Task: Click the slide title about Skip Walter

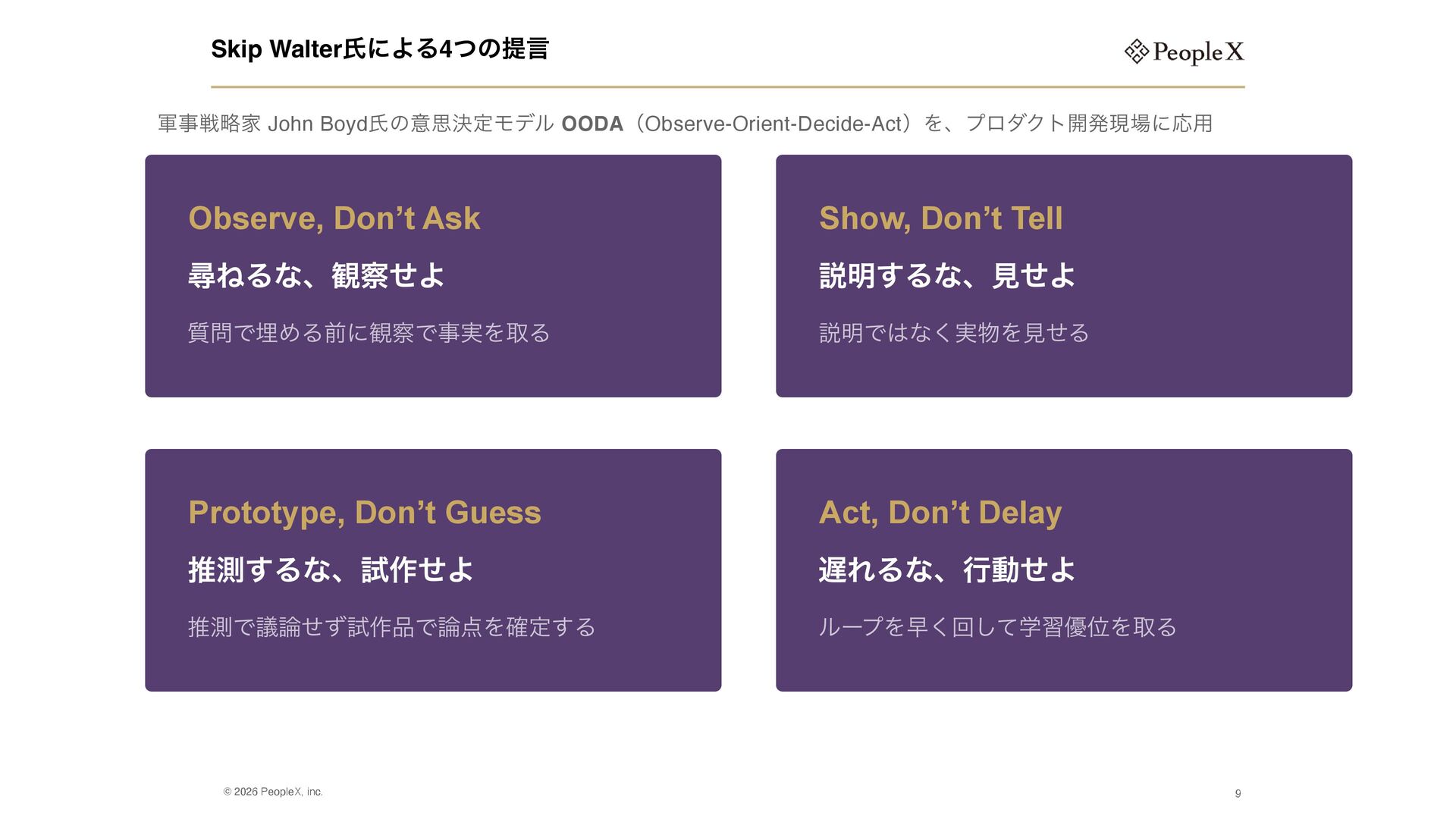Action: 379,49
